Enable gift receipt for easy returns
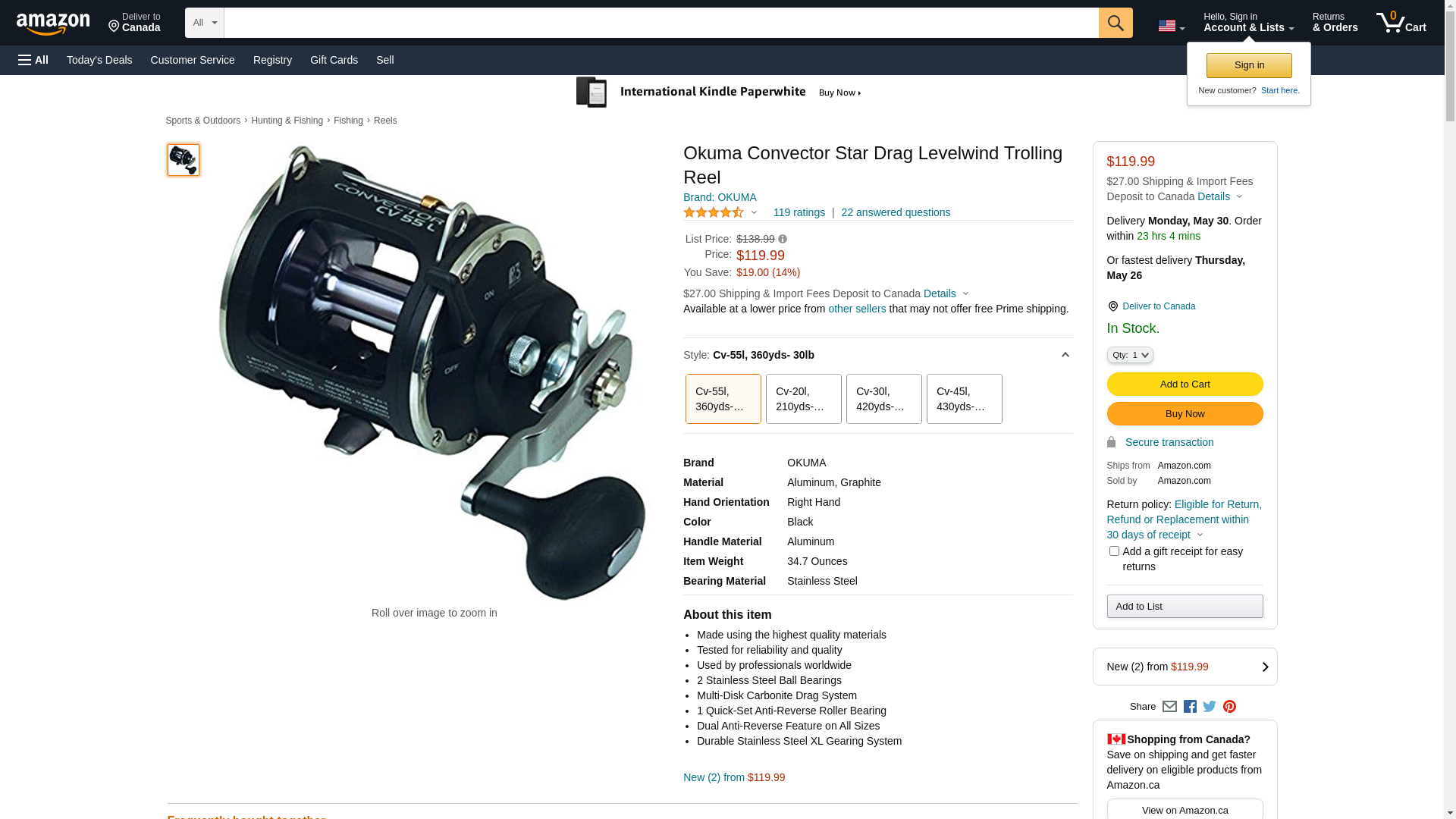The width and height of the screenshot is (1456, 819). coord(1114,551)
